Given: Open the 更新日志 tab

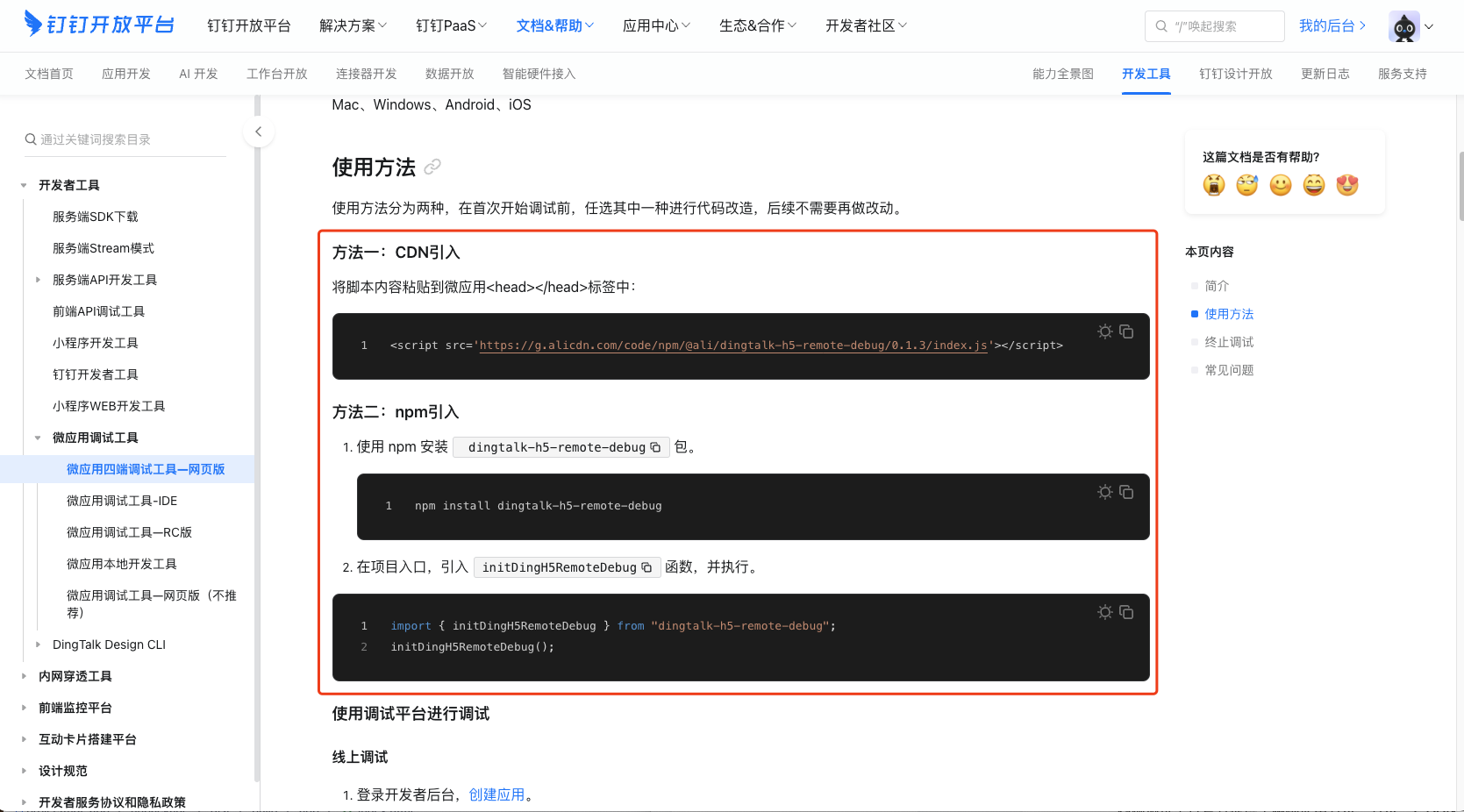Looking at the screenshot, I should 1325,74.
